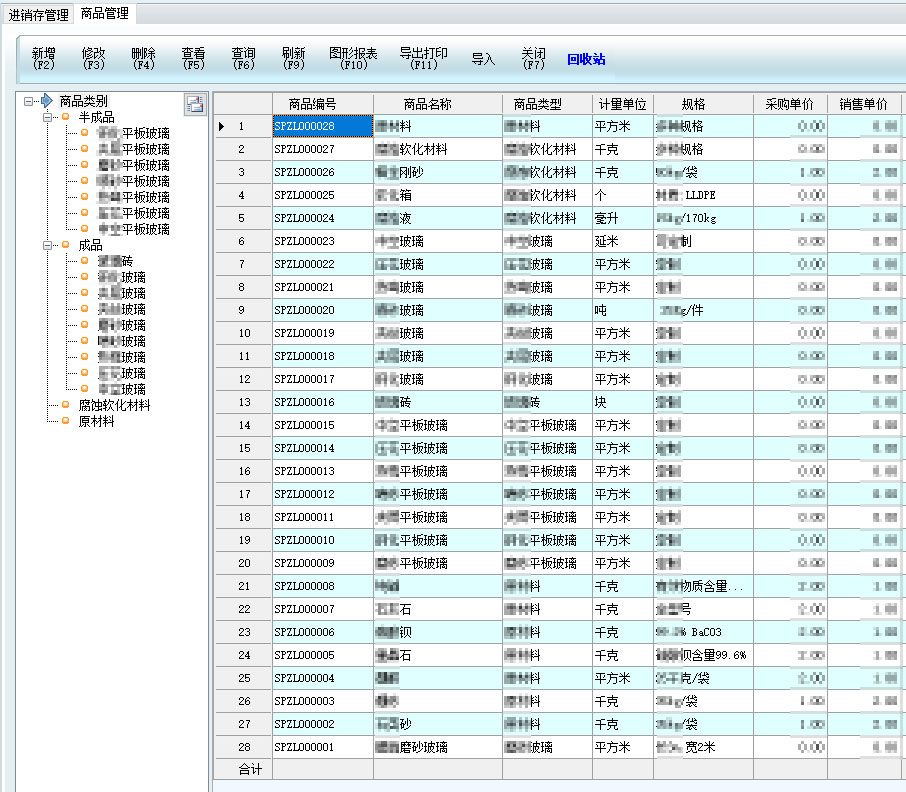Click 导出打印 (F11) in the toolbar

423,58
